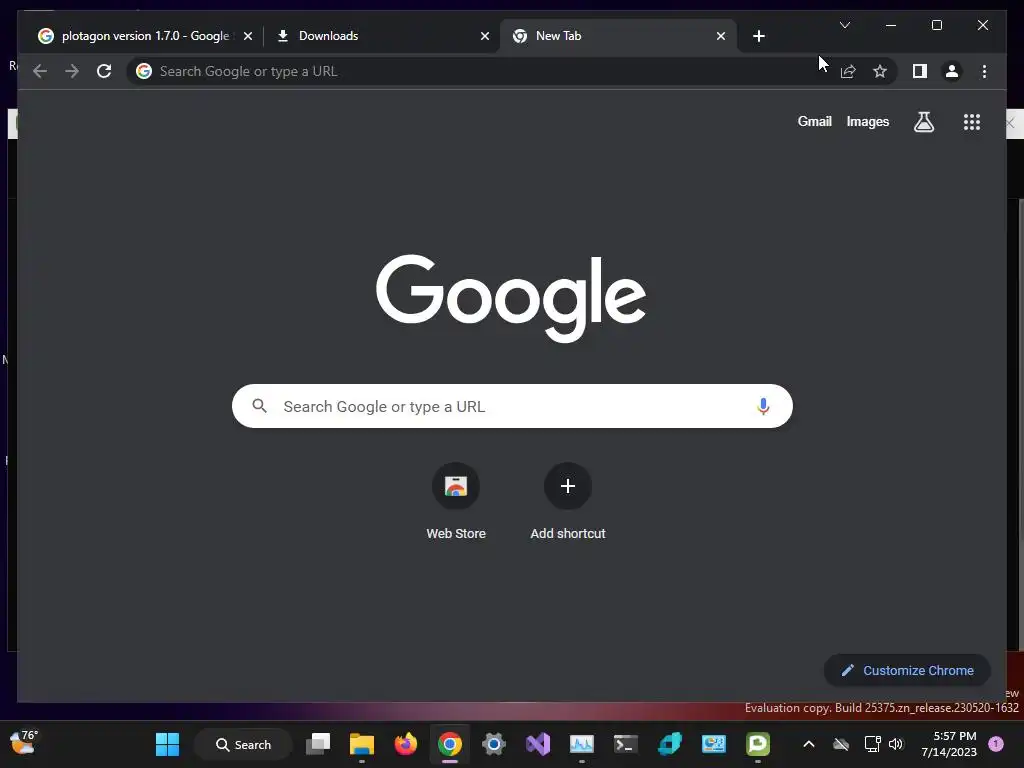1024x768 pixels.
Task: Click the network icon in system tray
Action: coord(872,744)
